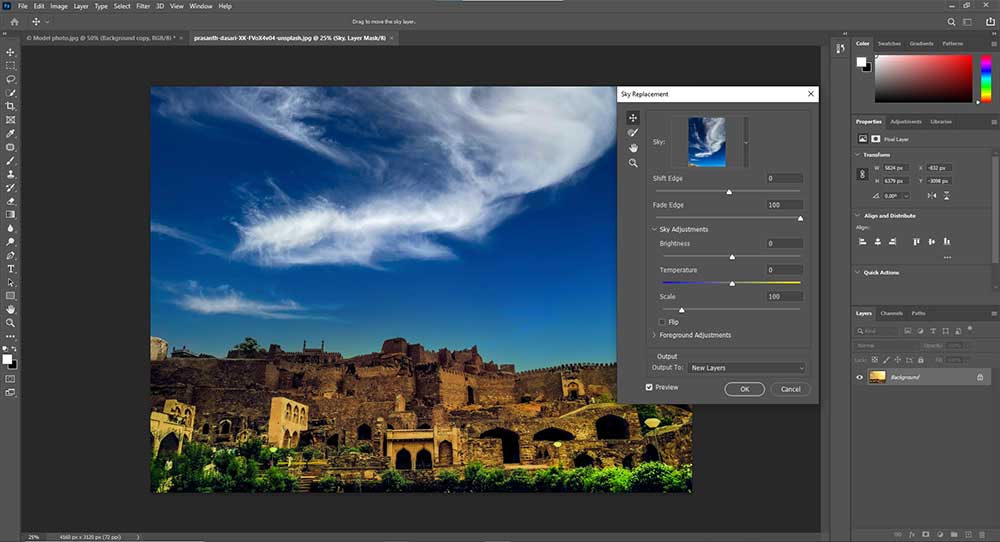The height and width of the screenshot is (542, 1000).
Task: Select the Frame tool
Action: [x=10, y=120]
